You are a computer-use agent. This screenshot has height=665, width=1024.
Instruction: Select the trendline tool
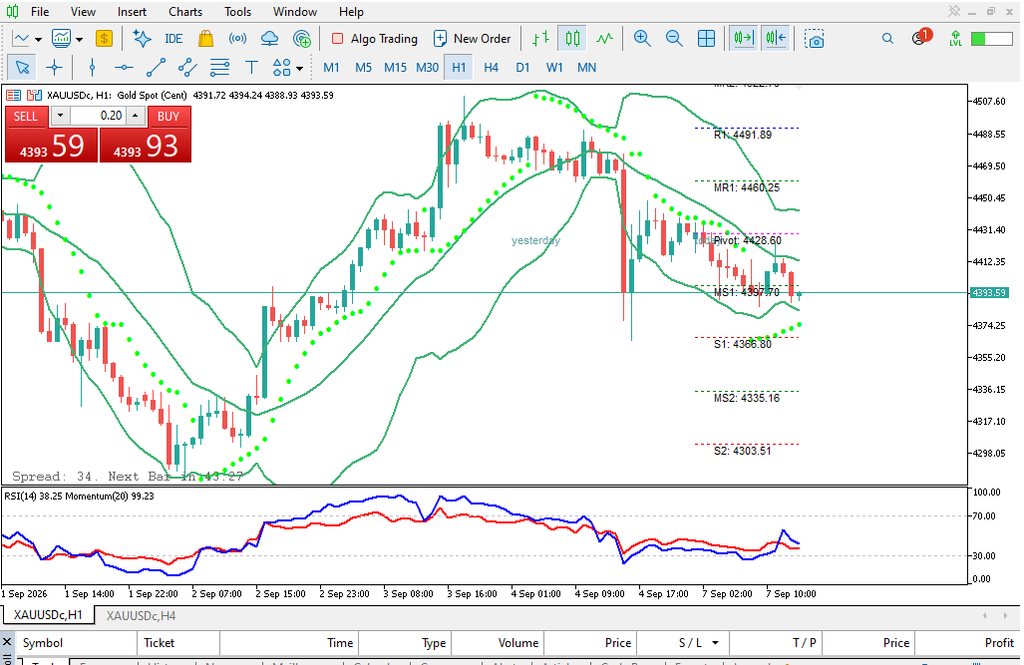(155, 67)
